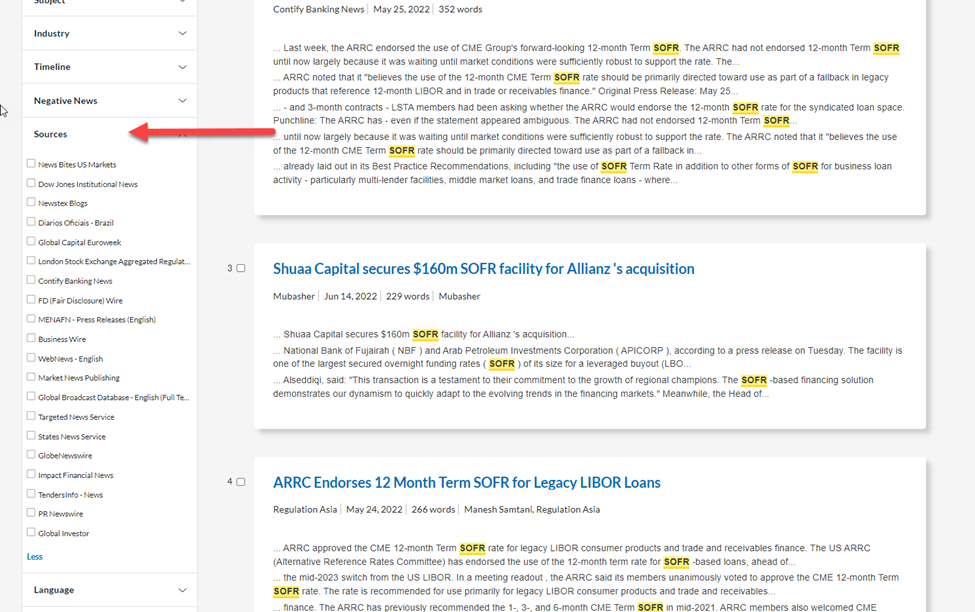The image size is (975, 612).
Task: Click the 352 words count text
Action: pyautogui.click(x=460, y=9)
